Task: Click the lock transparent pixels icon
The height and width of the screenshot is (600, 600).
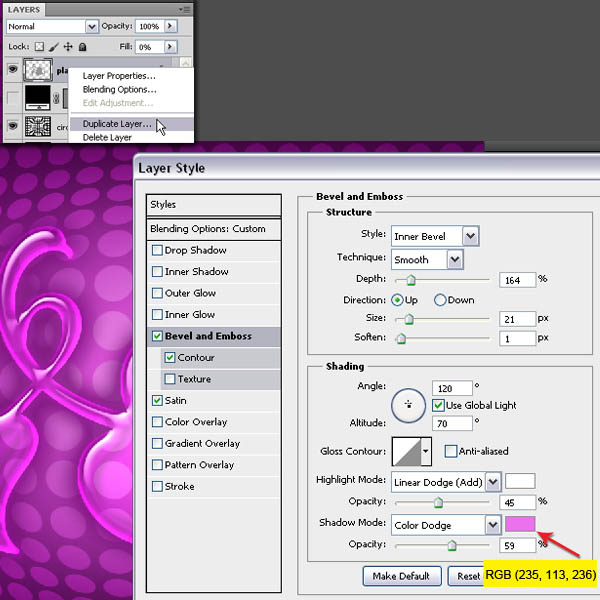Action: pyautogui.click(x=39, y=46)
